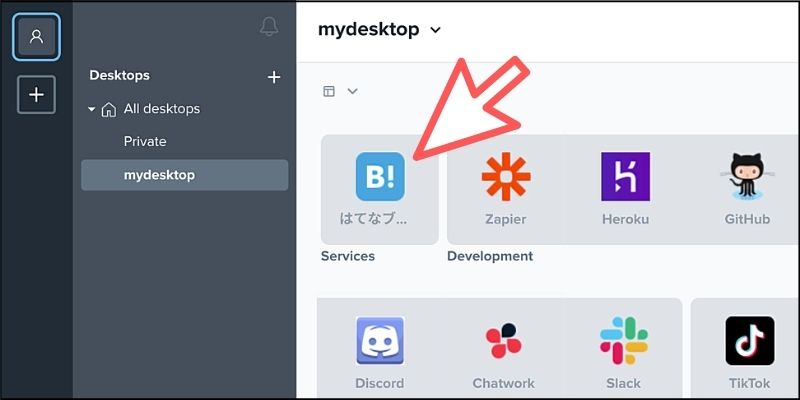Click the home icon beside All desktops
Viewport: 800px width, 400px height.
point(109,109)
